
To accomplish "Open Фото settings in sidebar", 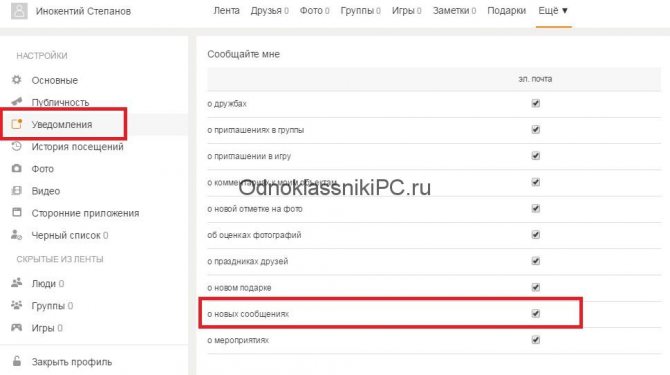I will (43, 169).
